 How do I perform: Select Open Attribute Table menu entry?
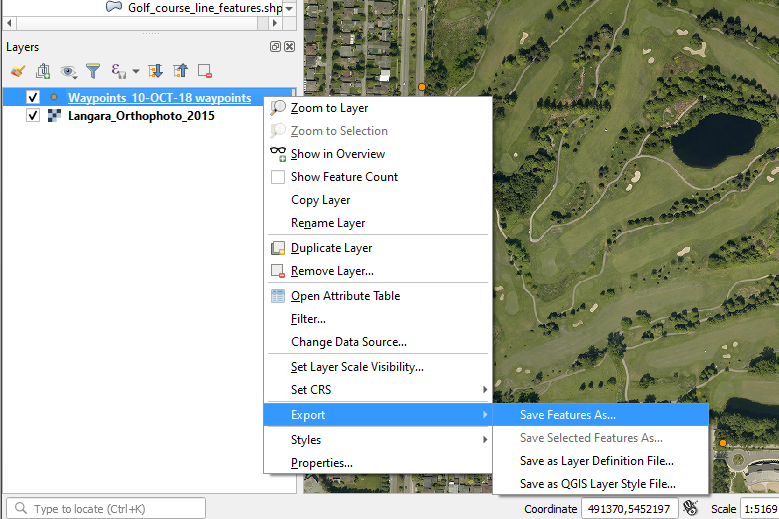345,296
